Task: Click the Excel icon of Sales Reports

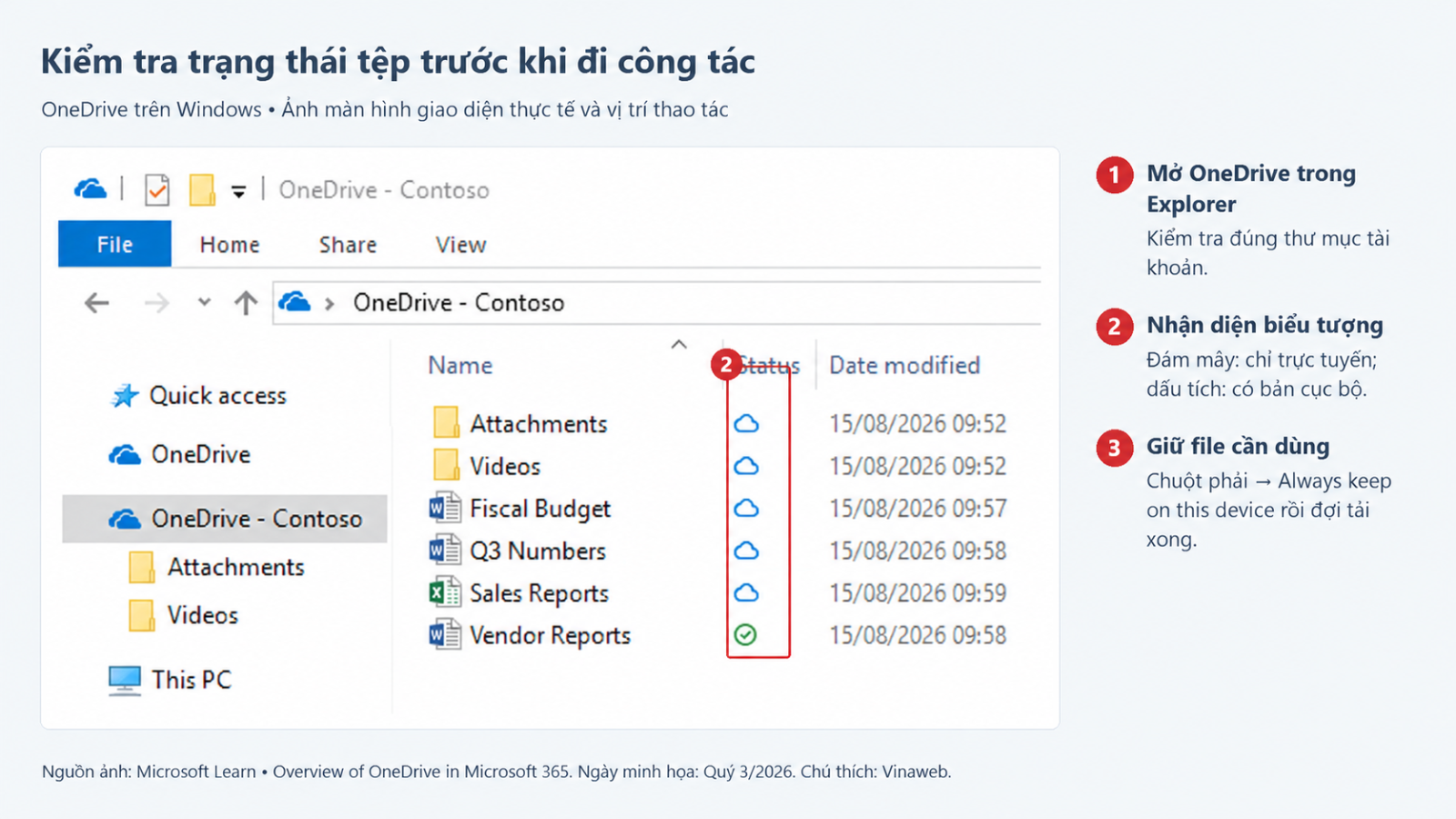Action: click(445, 592)
